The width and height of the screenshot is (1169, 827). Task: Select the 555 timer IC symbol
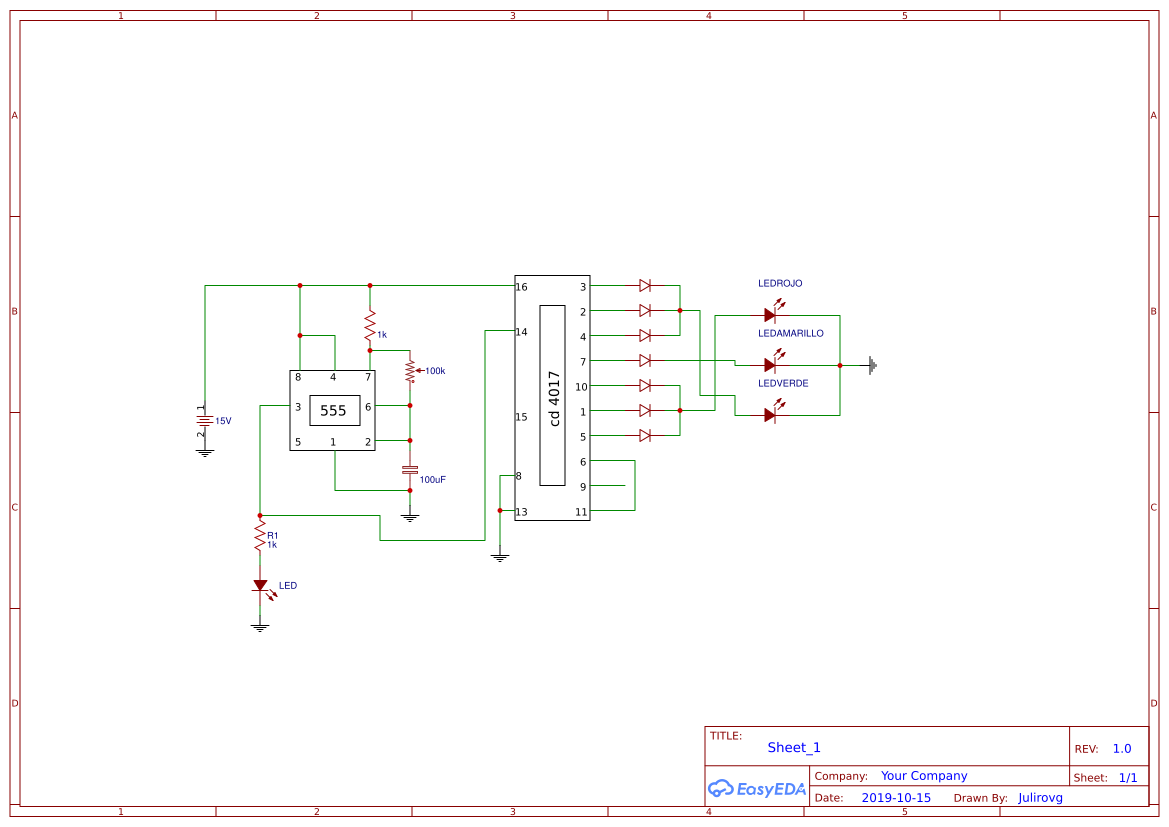pos(332,410)
